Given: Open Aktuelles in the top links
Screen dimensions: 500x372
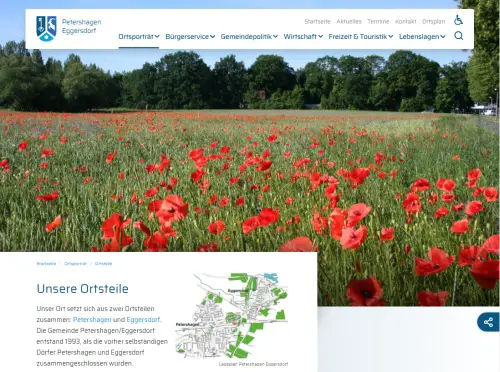Looking at the screenshot, I should (x=349, y=22).
